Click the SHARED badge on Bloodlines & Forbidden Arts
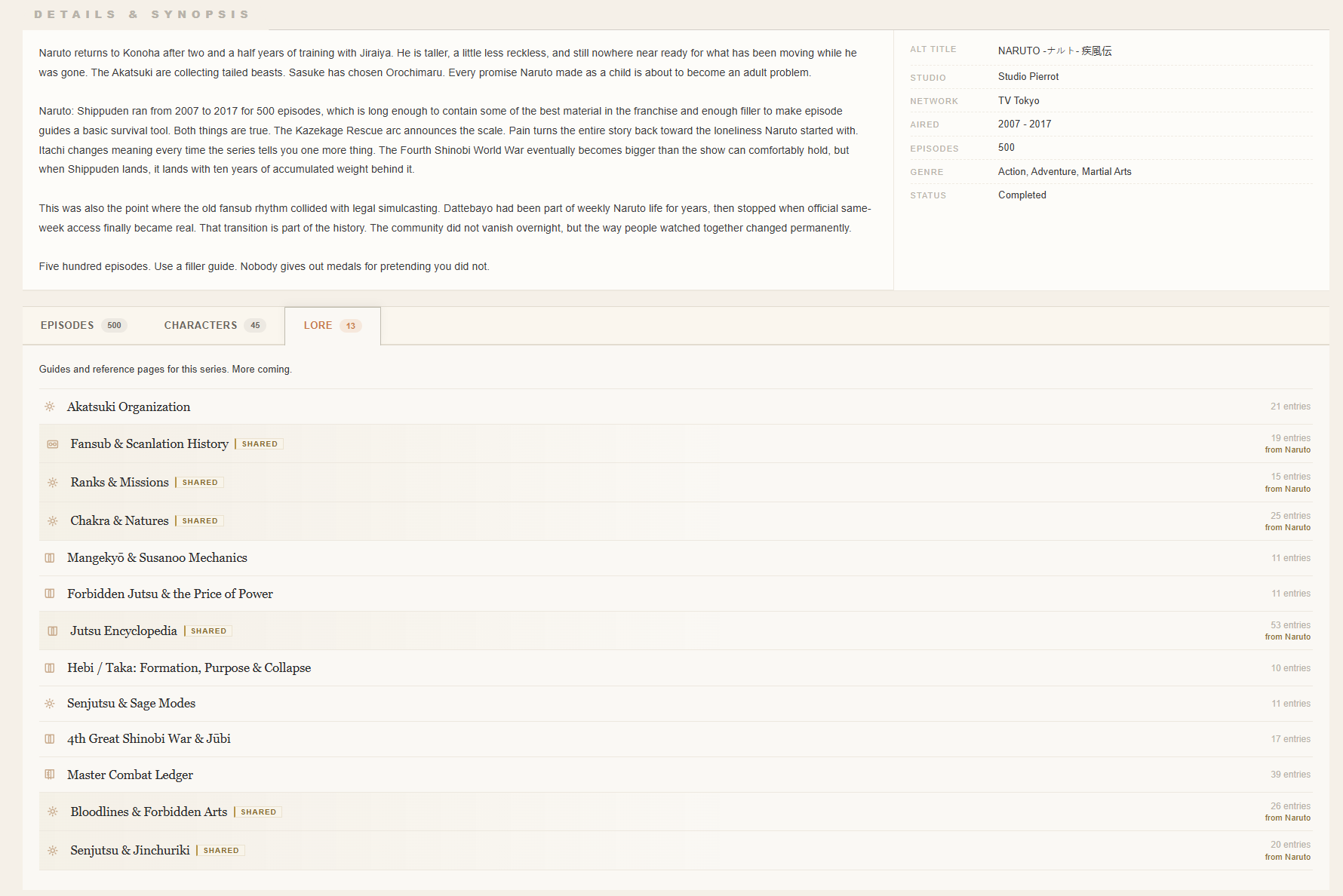1343x896 pixels. [x=258, y=812]
